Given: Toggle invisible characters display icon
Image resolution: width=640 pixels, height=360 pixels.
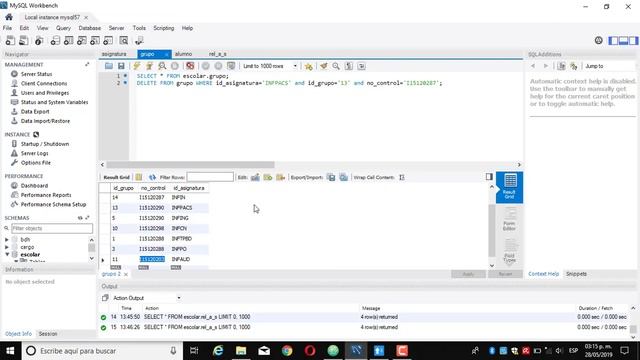Looking at the screenshot, I should pyautogui.click(x=349, y=66).
